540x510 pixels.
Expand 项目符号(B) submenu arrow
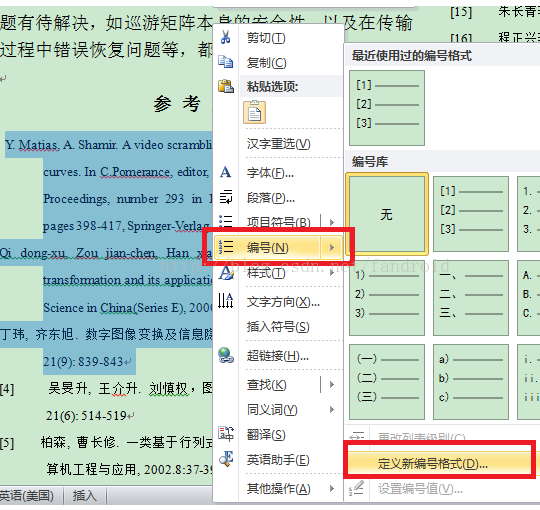pyautogui.click(x=332, y=222)
